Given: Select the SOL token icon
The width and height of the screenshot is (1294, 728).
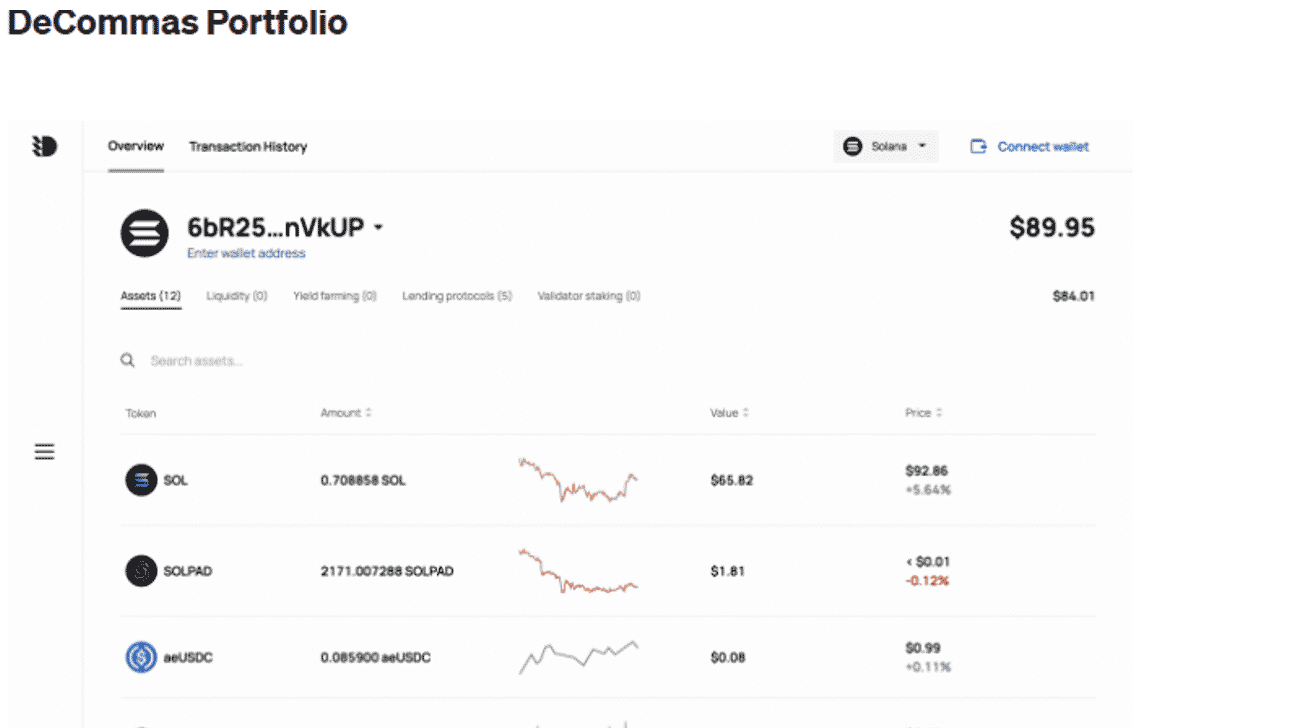Looking at the screenshot, I should coord(140,480).
